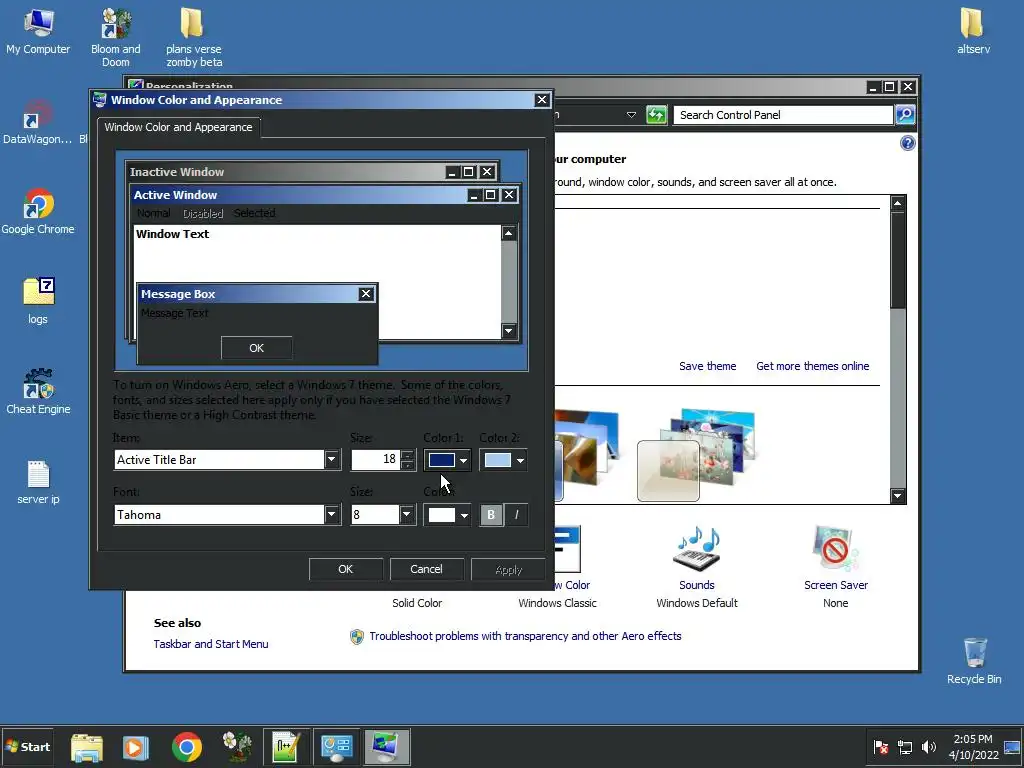The width and height of the screenshot is (1024, 768).
Task: Click Disabled menu in preview window
Action: (x=203, y=214)
